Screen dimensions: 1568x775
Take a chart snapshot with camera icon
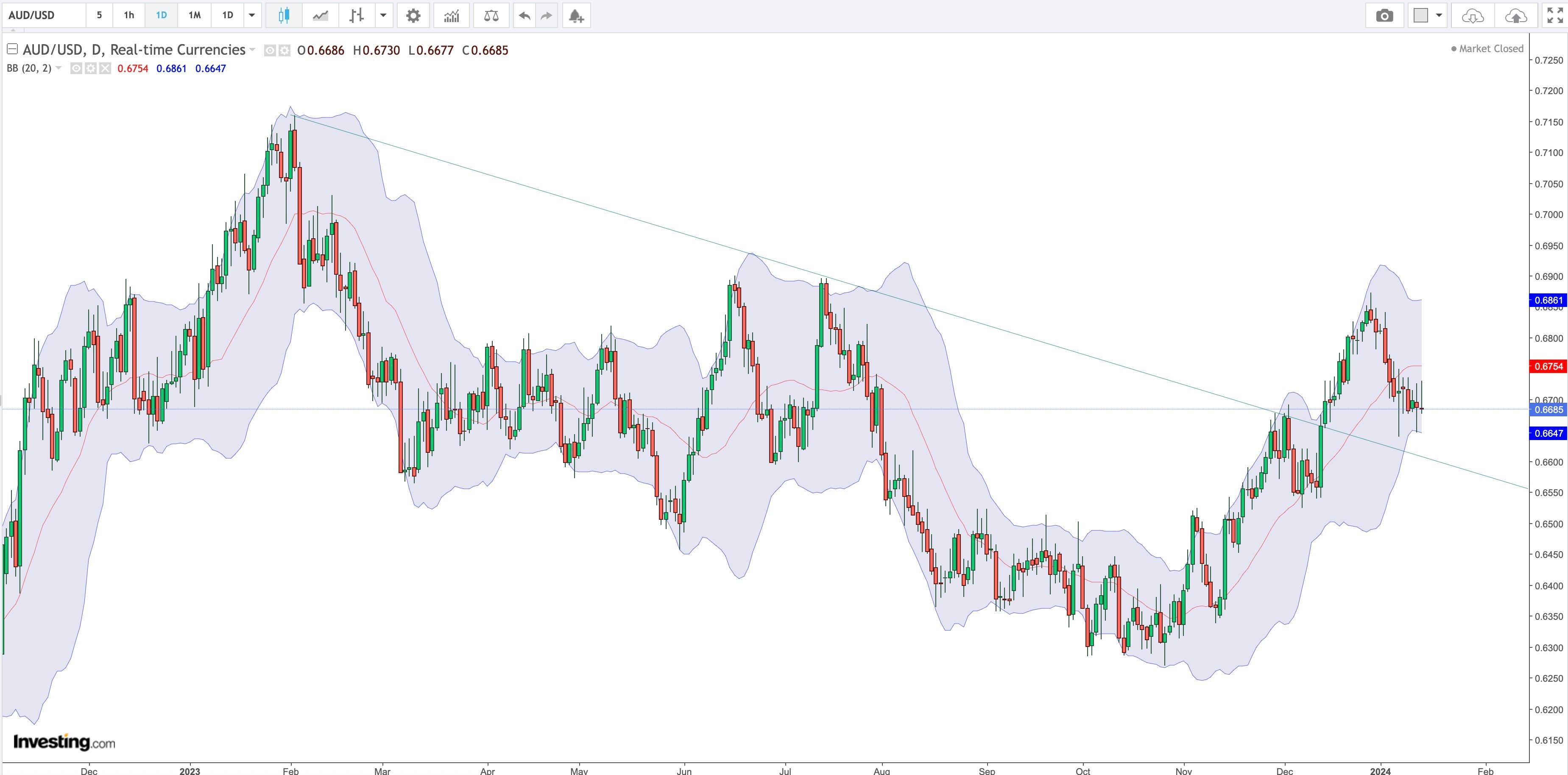tap(1384, 15)
